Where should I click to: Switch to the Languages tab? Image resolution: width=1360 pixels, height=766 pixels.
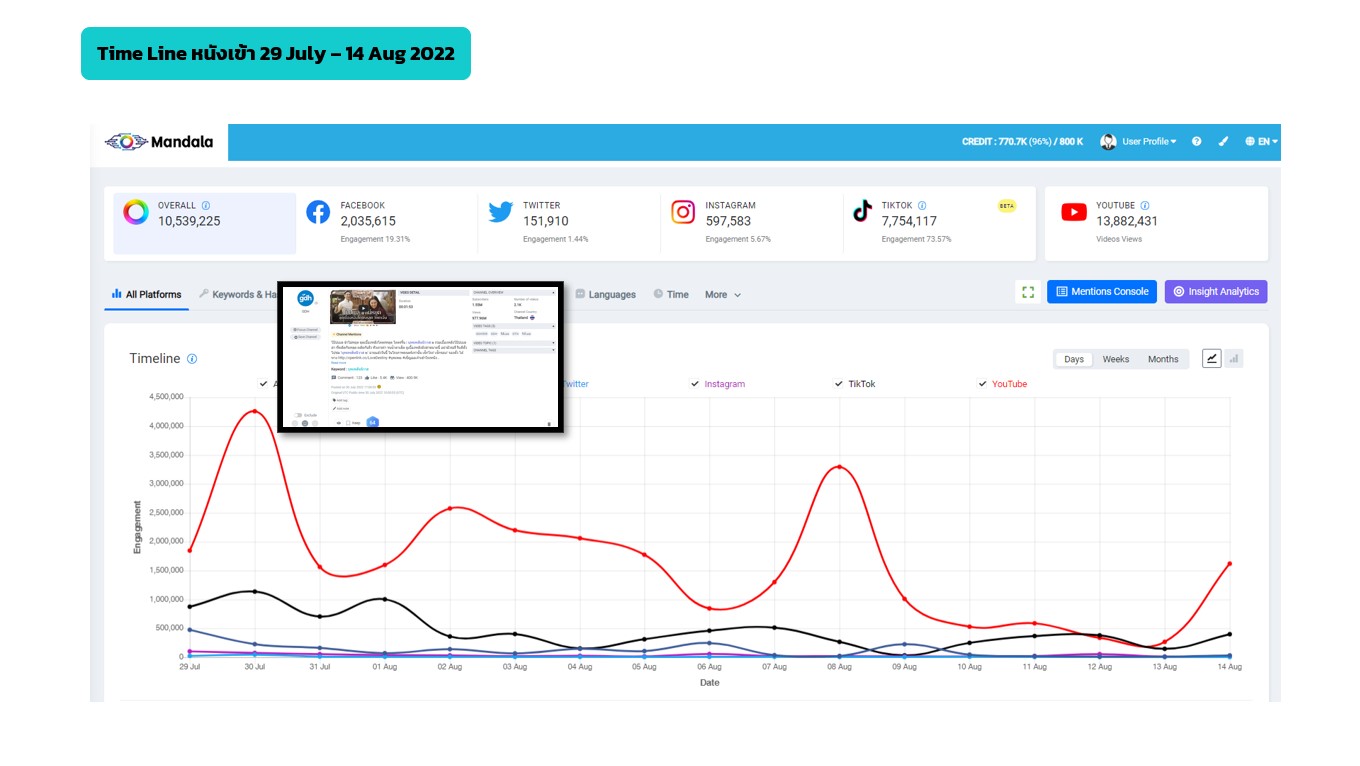605,295
